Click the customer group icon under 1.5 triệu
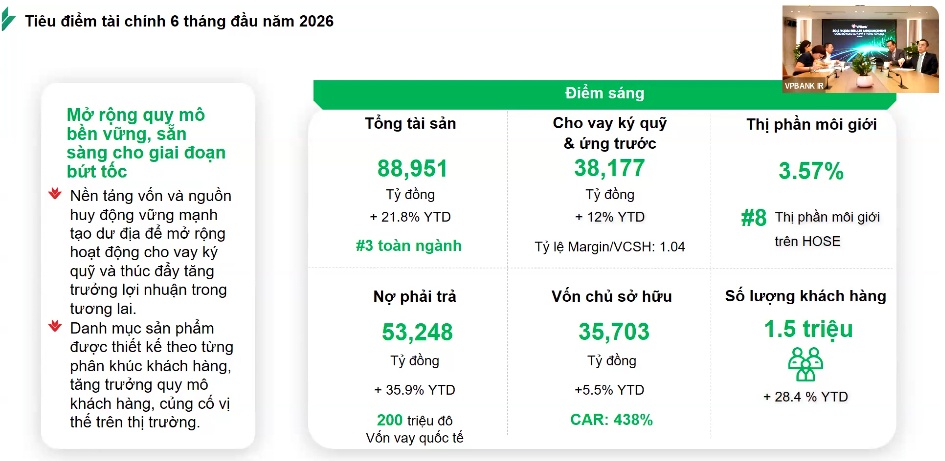Screen dimensions: 945x461 [x=805, y=364]
